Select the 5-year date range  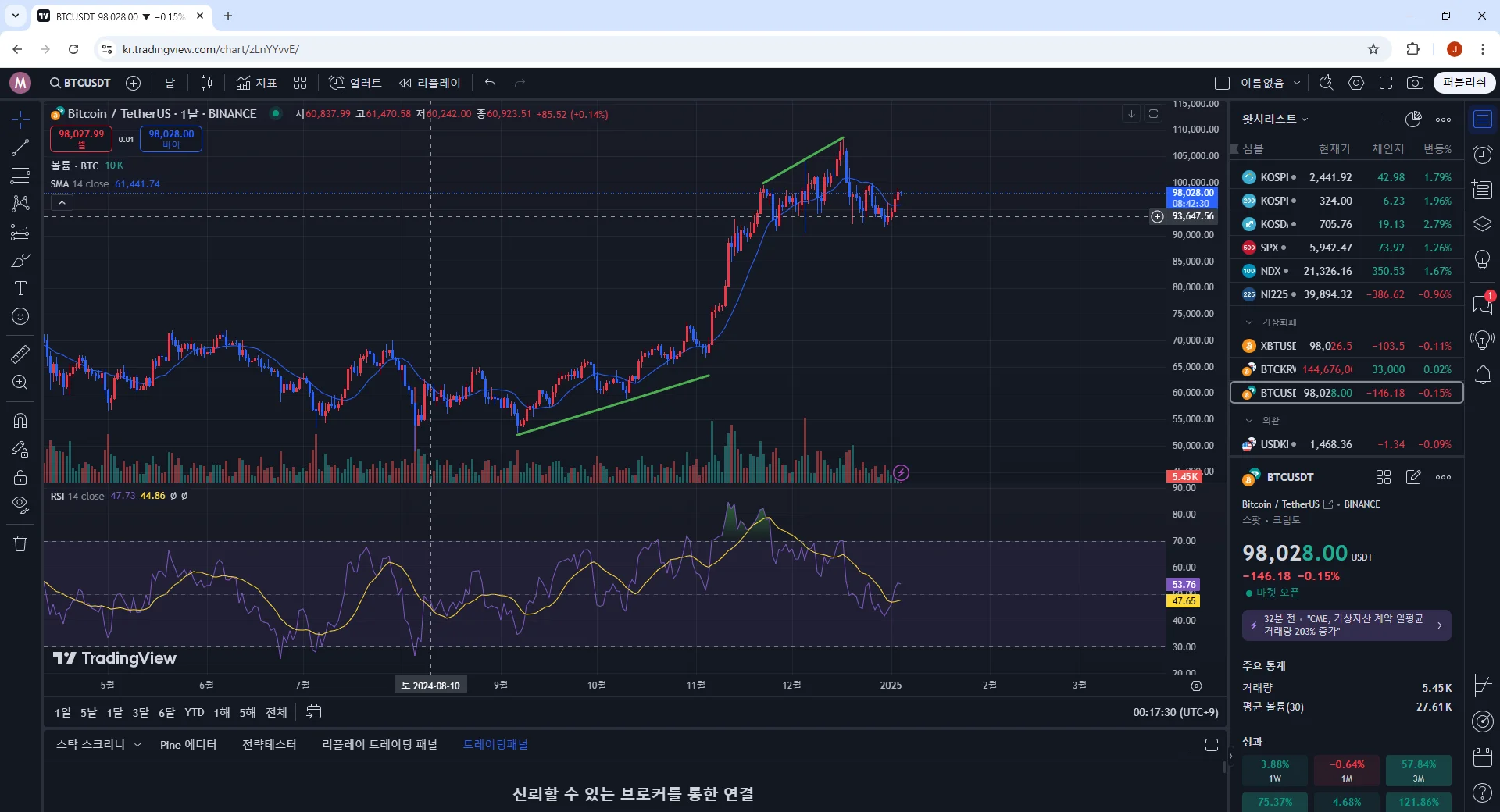(248, 712)
